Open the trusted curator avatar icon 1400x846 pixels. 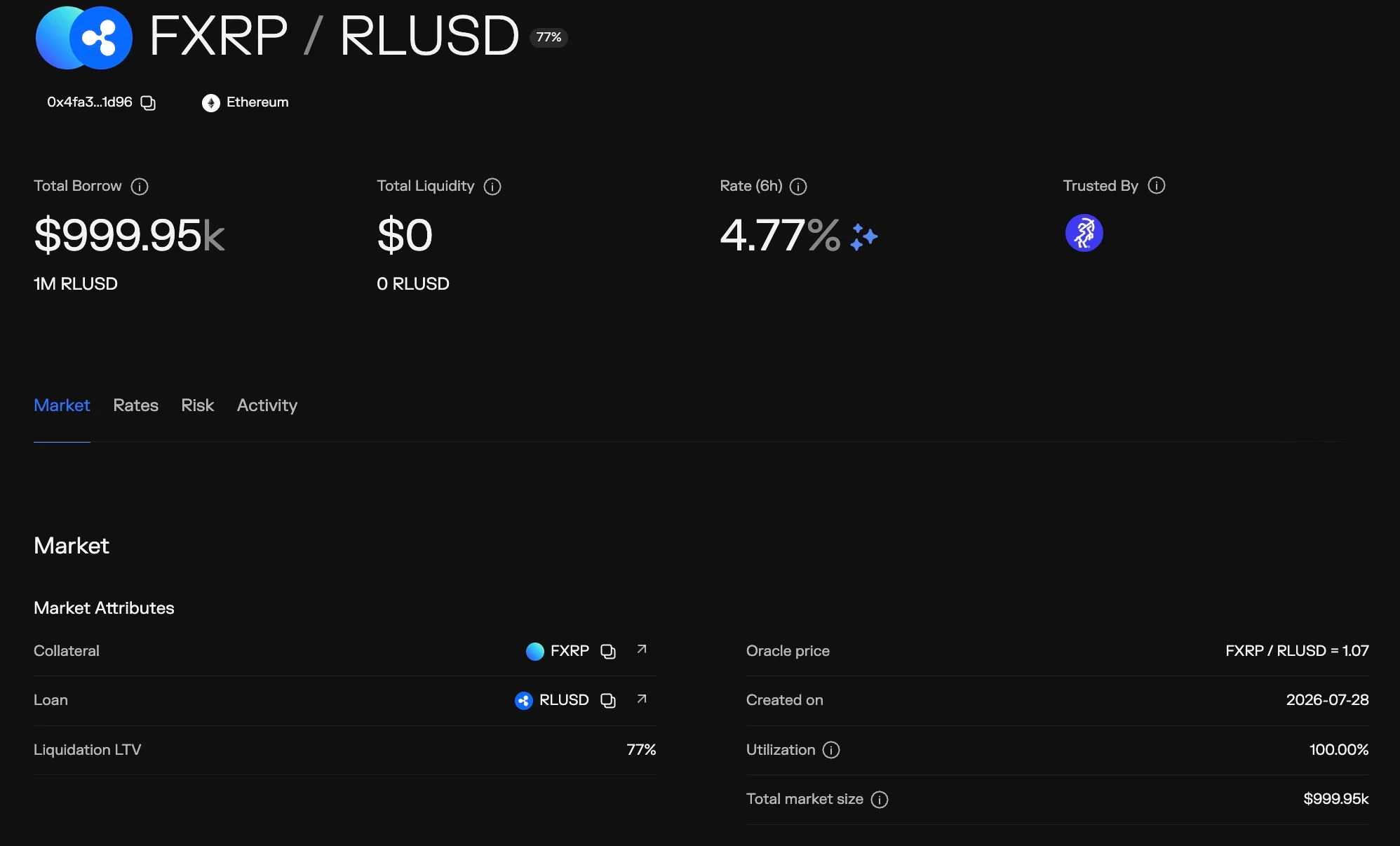tap(1084, 233)
